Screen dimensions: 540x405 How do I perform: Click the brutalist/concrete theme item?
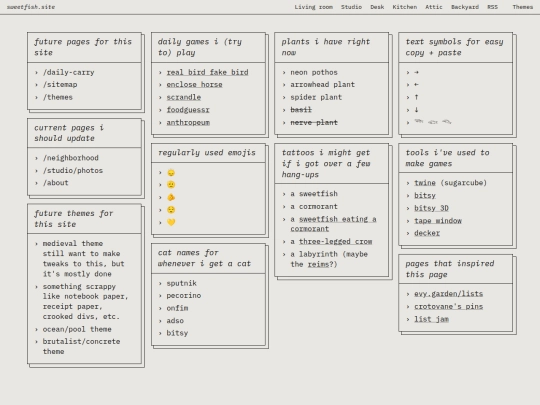(x=81, y=346)
